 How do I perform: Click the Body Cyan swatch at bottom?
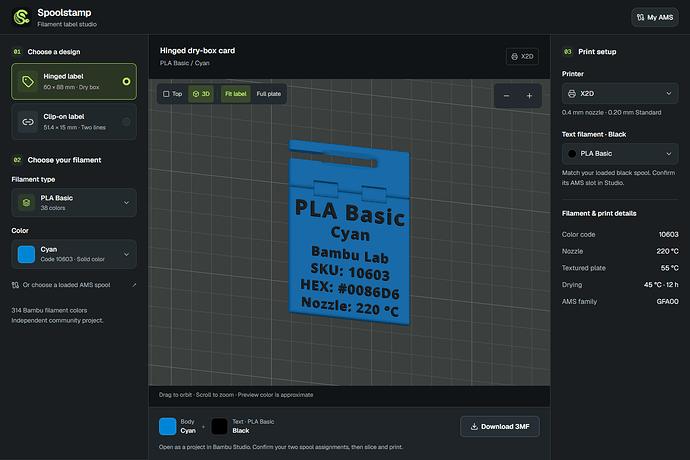point(168,426)
